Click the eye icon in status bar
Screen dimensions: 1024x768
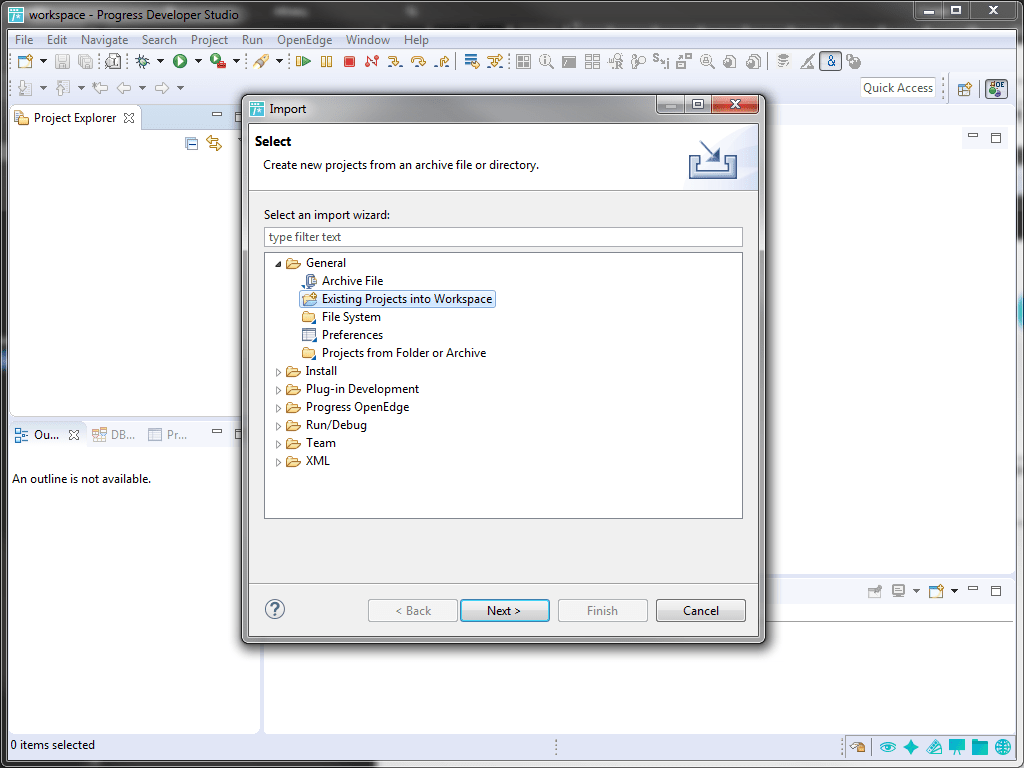point(887,746)
